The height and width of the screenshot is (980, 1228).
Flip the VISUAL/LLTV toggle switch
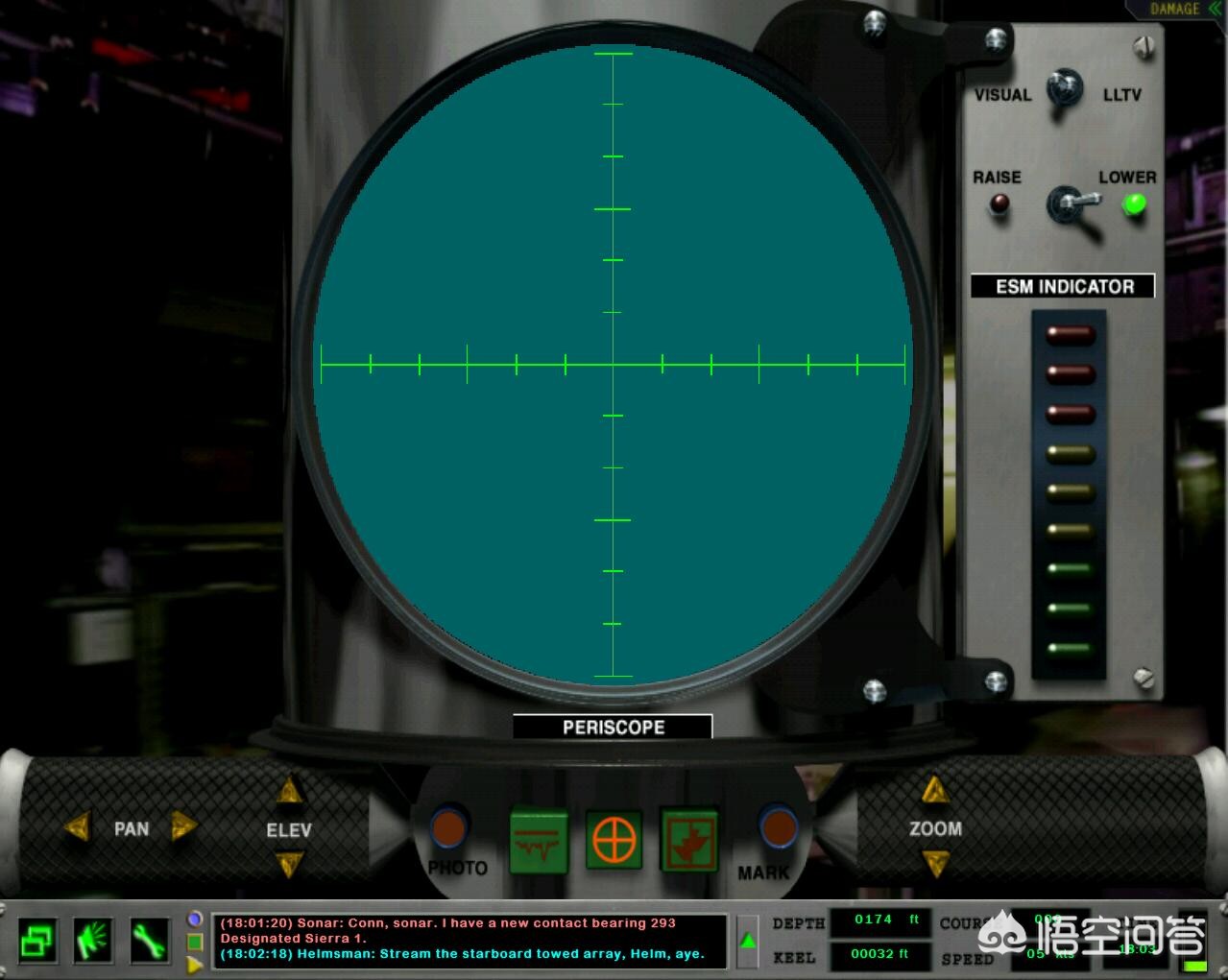[1064, 91]
